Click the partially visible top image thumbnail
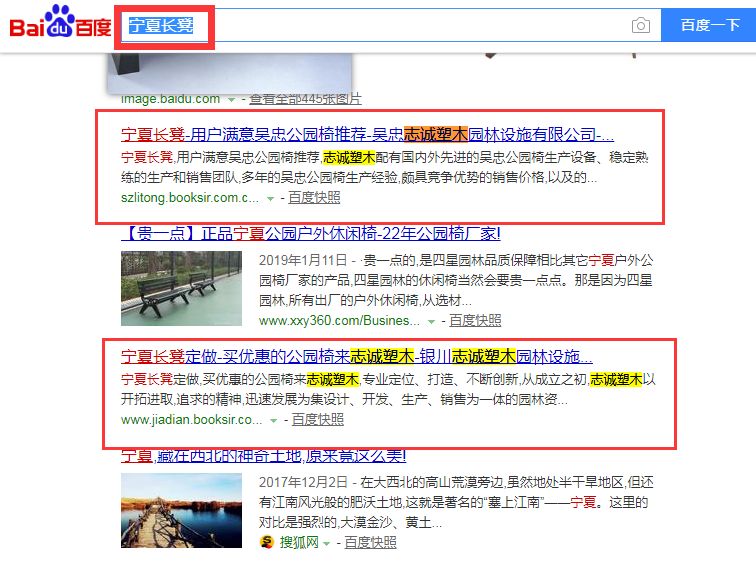Screen dimensions: 756x562 (x=230, y=73)
